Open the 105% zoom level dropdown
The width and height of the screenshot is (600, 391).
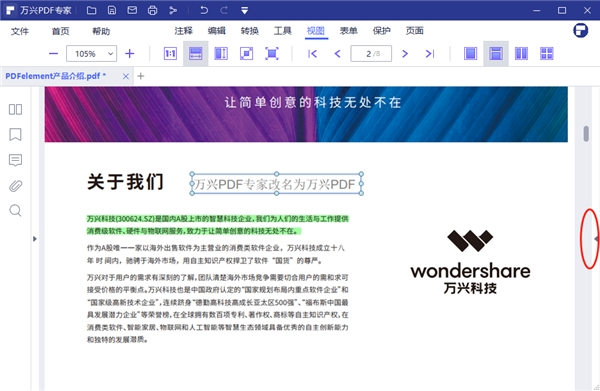(91, 54)
